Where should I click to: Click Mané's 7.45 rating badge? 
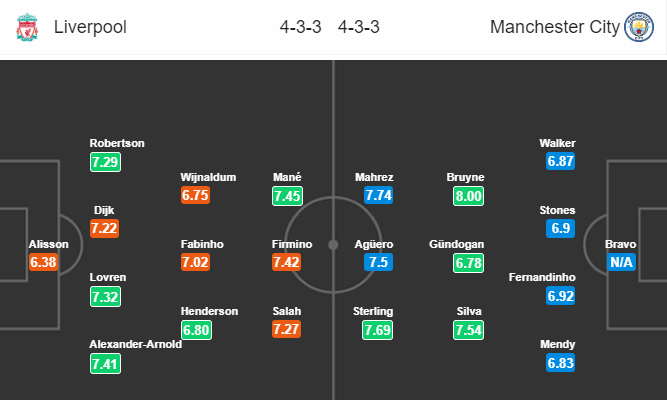(x=288, y=196)
